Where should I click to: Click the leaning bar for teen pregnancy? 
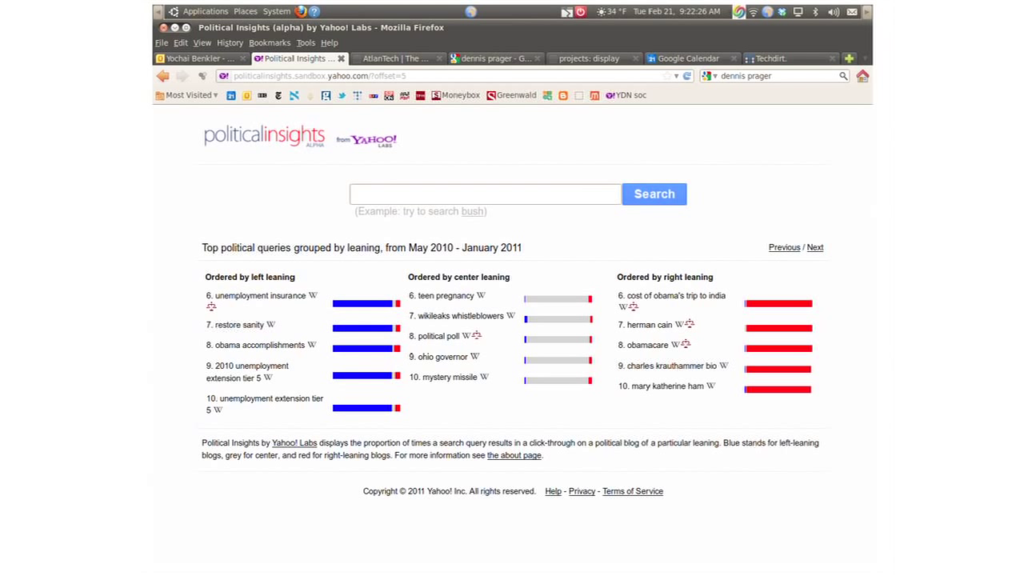(558, 299)
